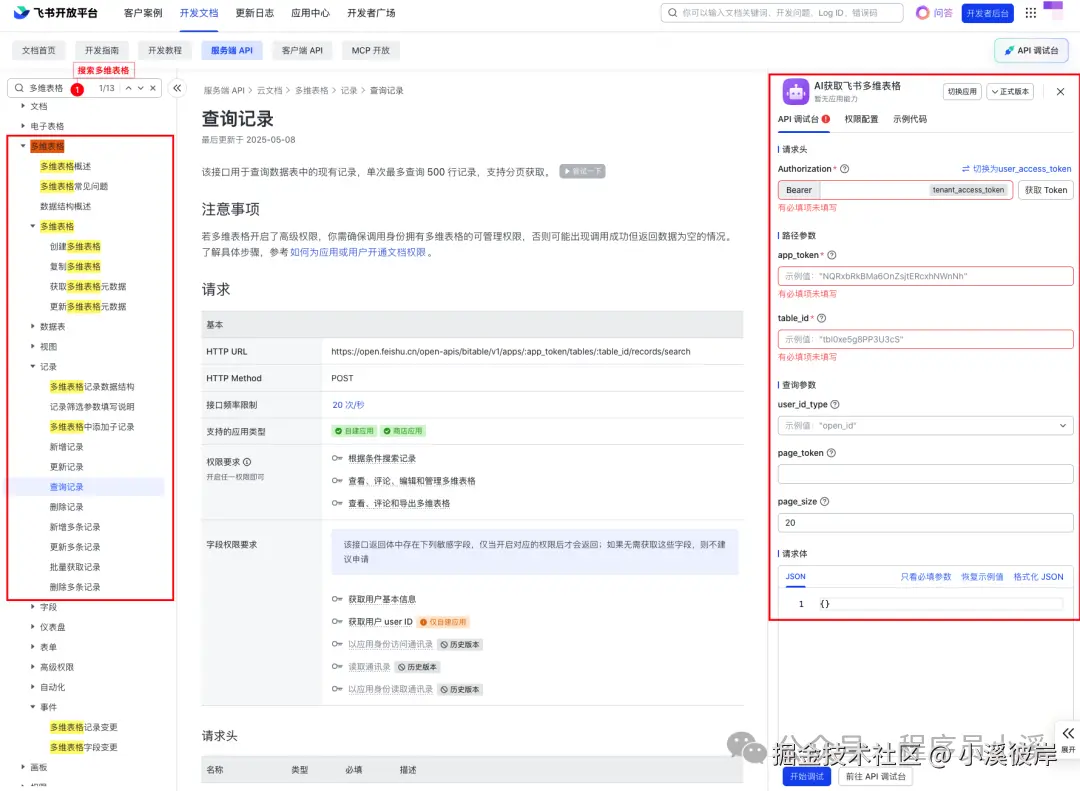The height and width of the screenshot is (791, 1080).
Task: Click the 开始调试 button
Action: pyautogui.click(x=807, y=777)
